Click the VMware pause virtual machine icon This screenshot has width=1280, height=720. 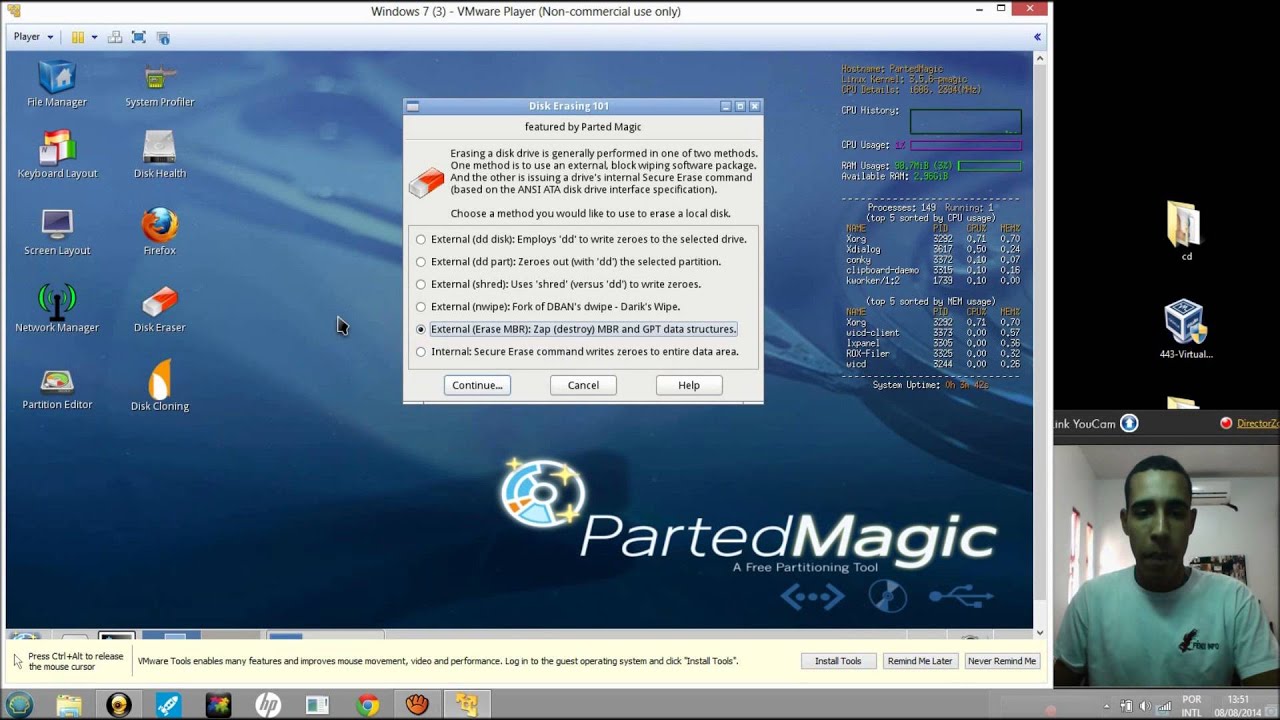[x=77, y=37]
